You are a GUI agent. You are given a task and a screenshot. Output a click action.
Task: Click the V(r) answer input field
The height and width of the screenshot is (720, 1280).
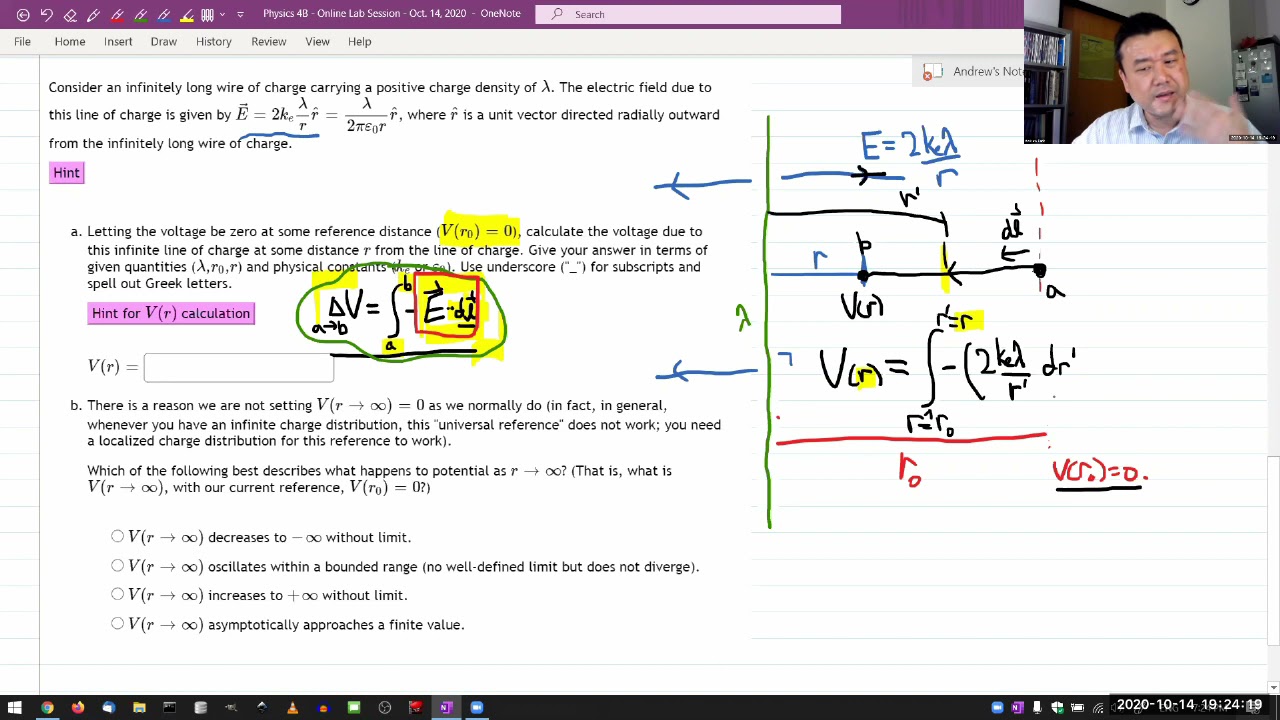[239, 367]
